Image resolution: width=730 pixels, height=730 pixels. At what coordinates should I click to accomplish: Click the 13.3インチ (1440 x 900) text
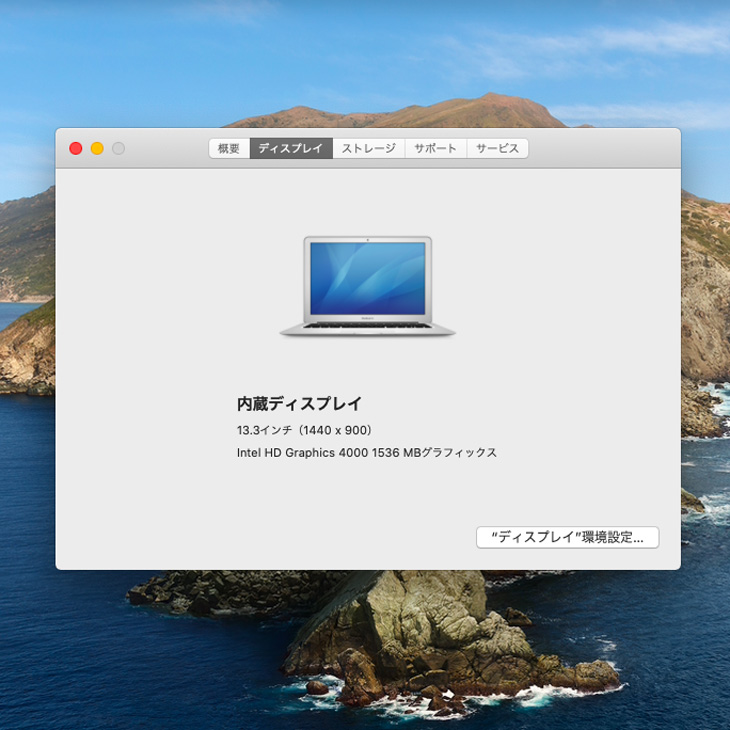[x=304, y=430]
